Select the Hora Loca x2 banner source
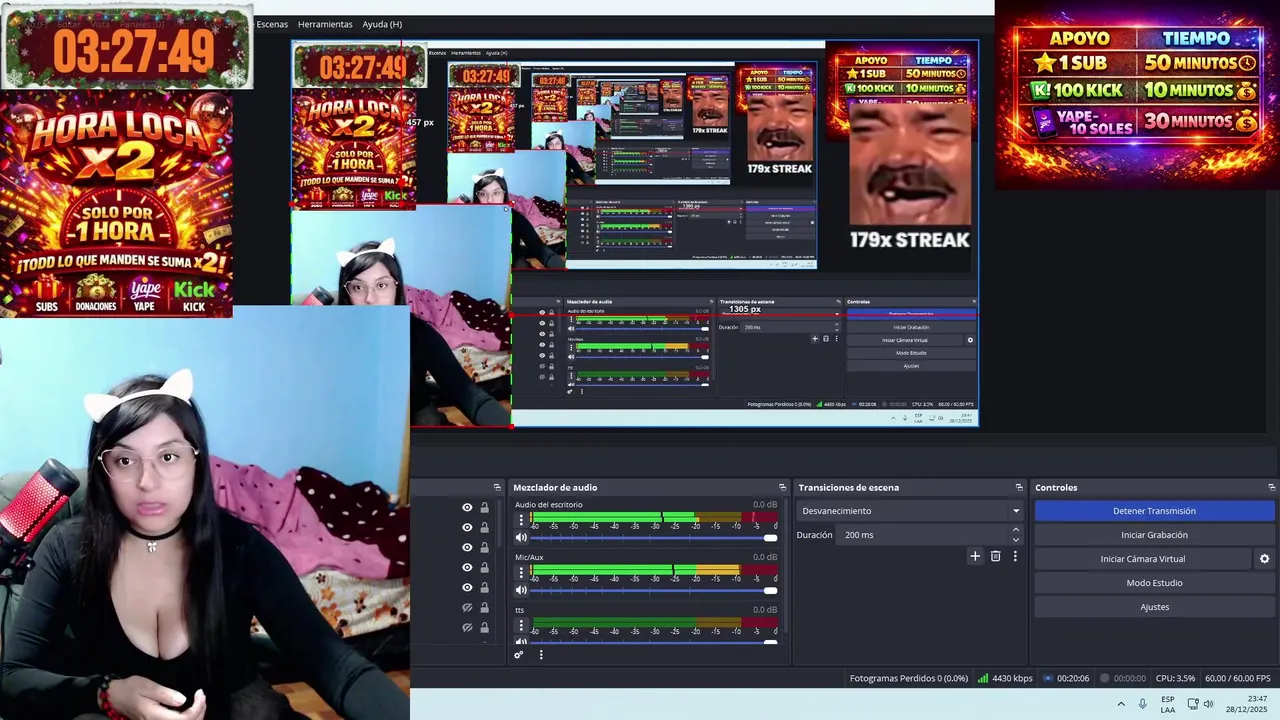This screenshot has width=1280, height=720. click(x=117, y=206)
